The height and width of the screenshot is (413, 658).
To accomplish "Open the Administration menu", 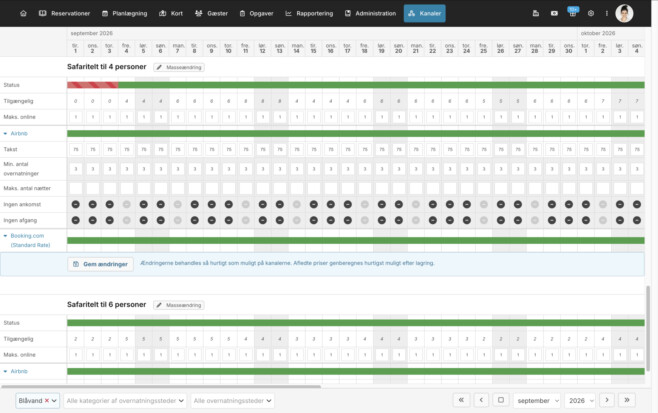I will tap(371, 13).
